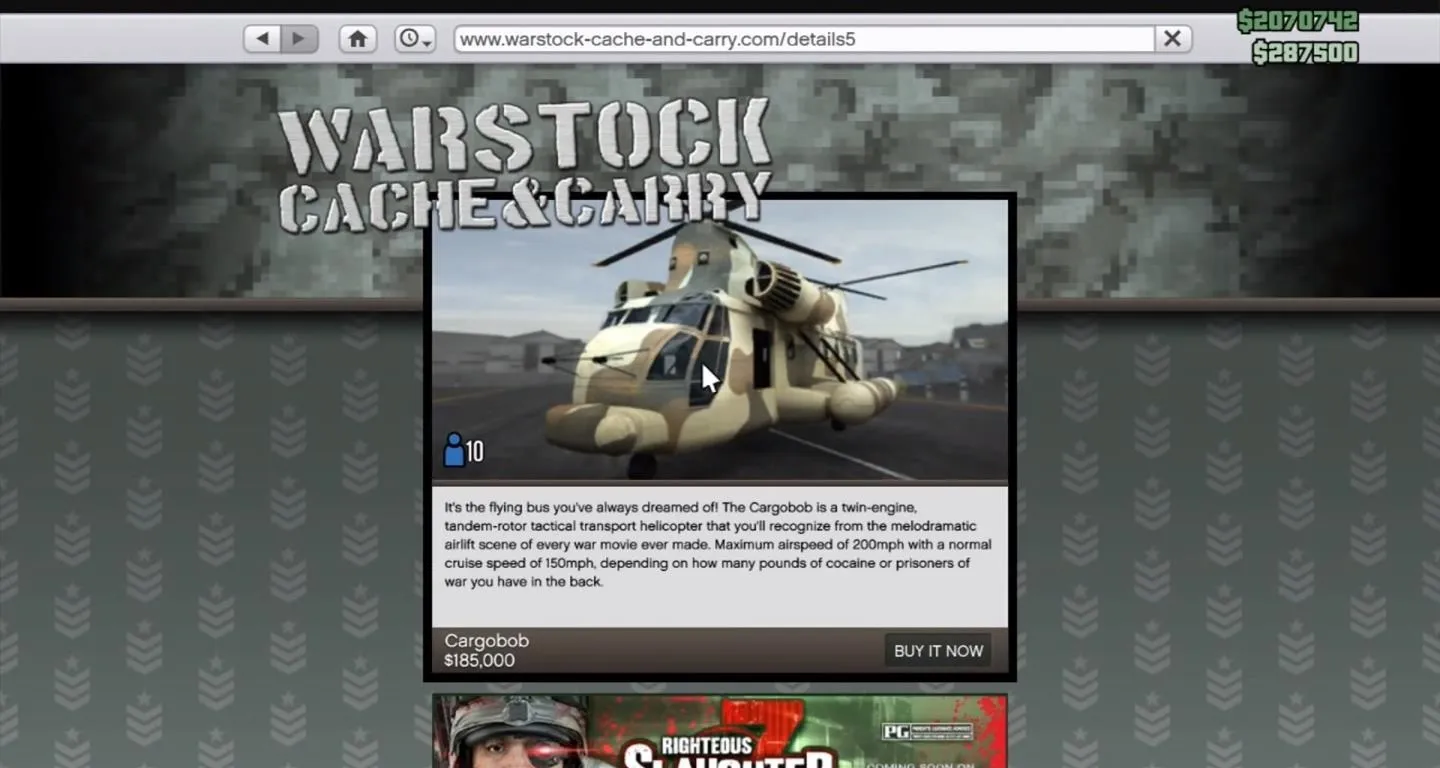Click the Cargobob vehicle name label

click(487, 641)
